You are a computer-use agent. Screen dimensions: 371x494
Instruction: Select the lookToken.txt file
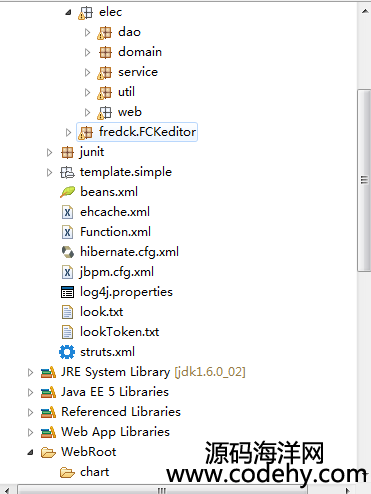pos(119,332)
